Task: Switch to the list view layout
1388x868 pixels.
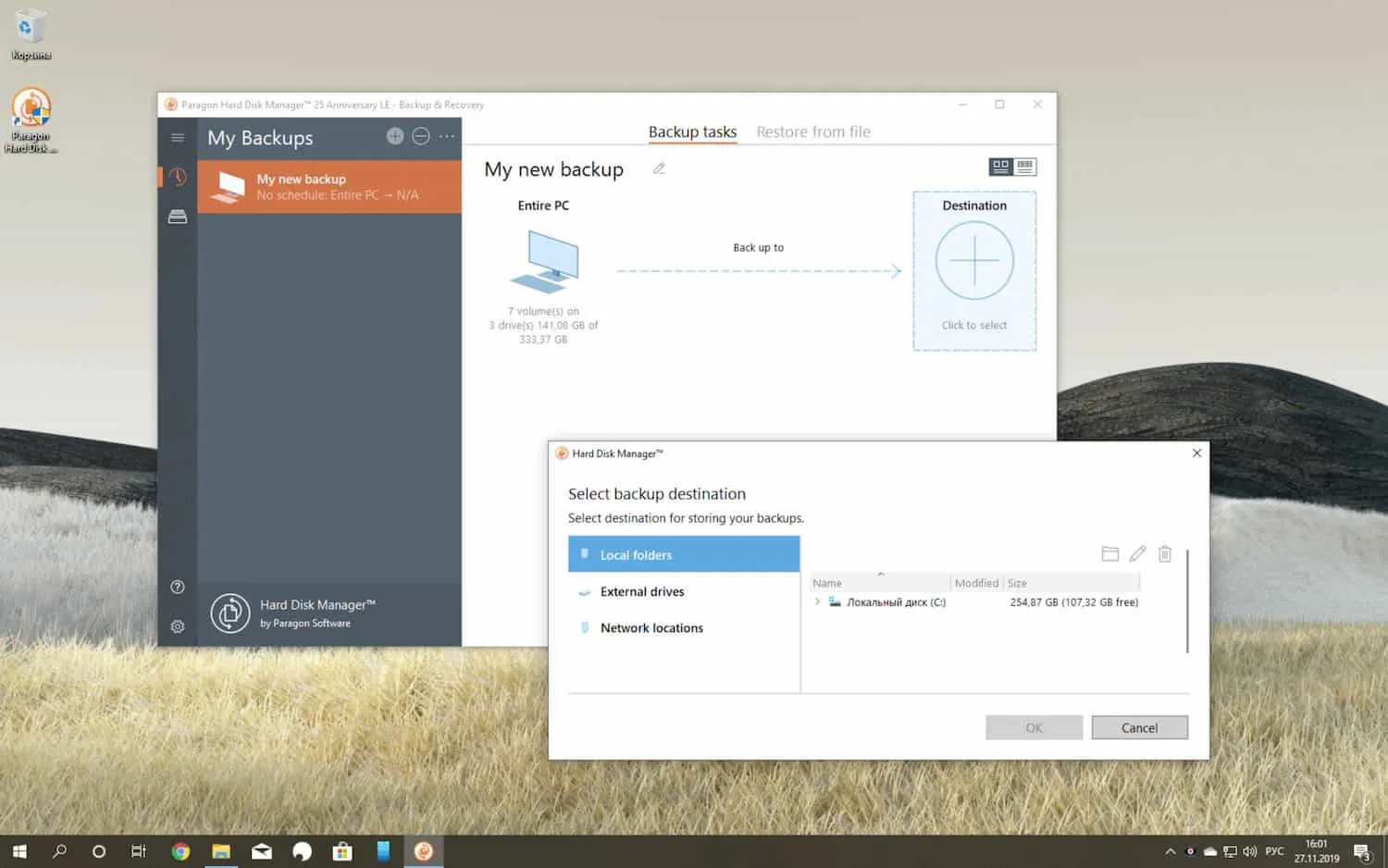Action: 1024,167
